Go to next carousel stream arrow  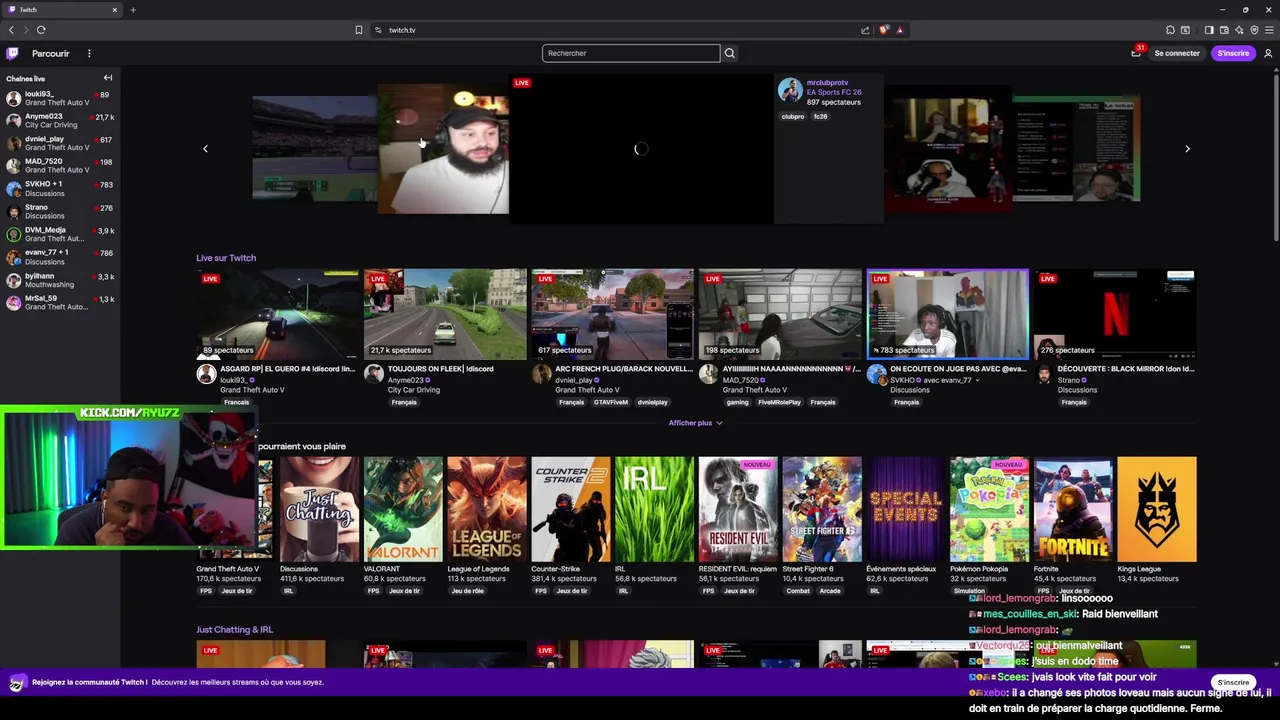1187,149
